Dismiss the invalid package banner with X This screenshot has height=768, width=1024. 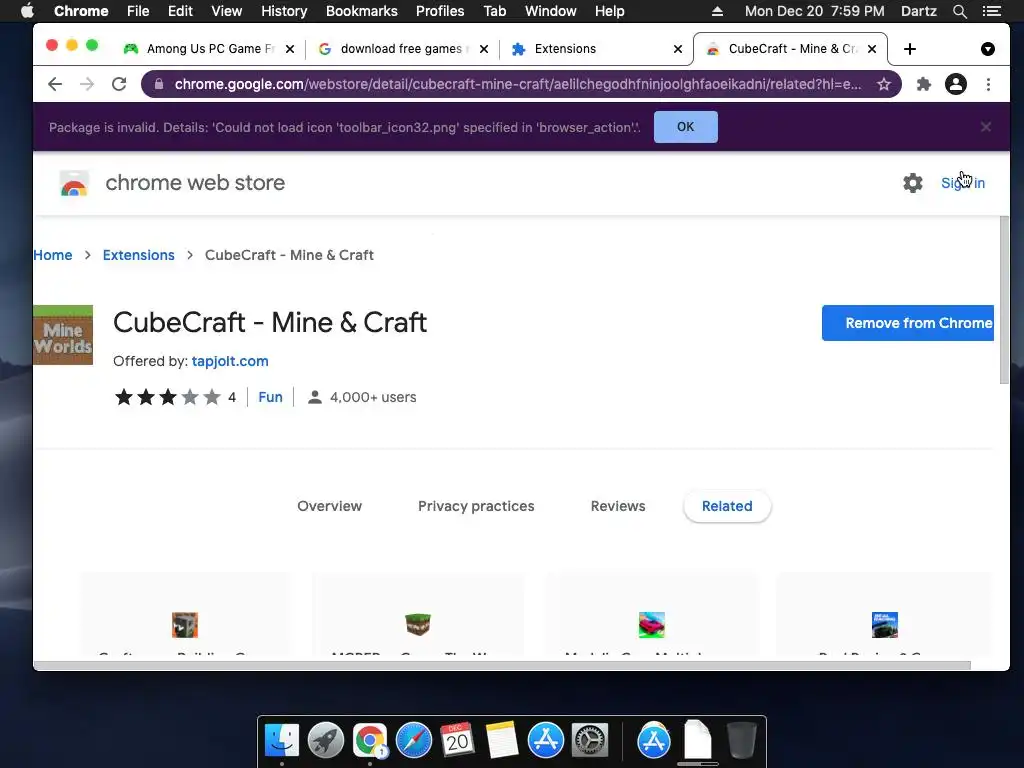pos(985,127)
